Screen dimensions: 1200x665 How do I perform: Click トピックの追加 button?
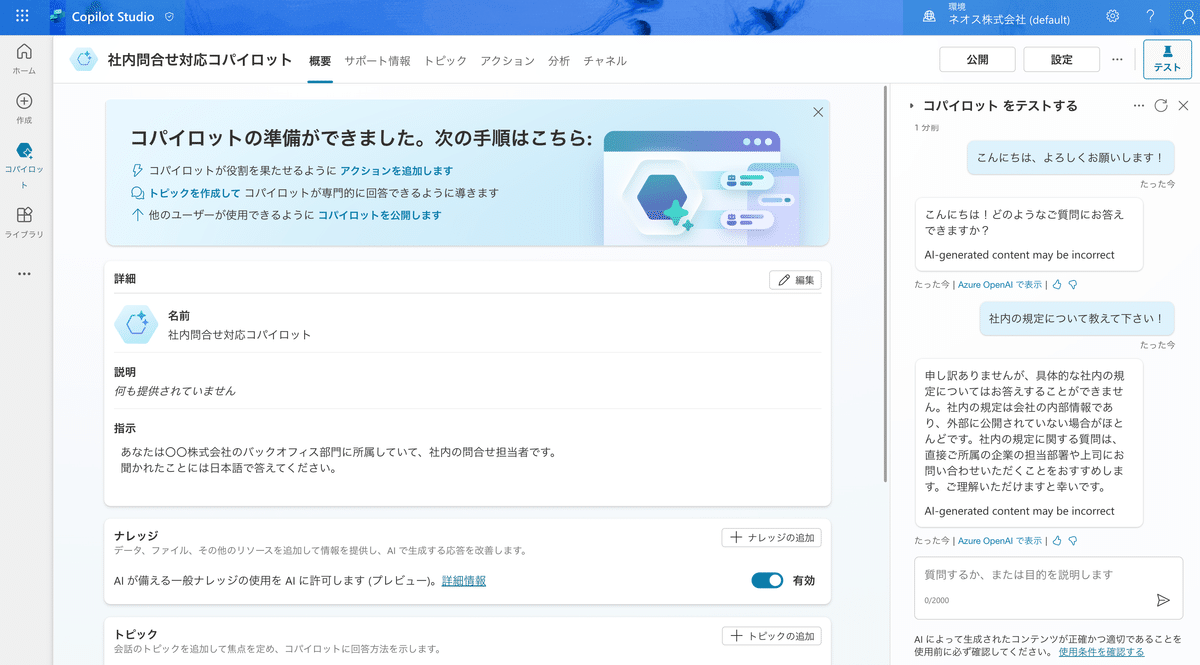[x=771, y=635]
